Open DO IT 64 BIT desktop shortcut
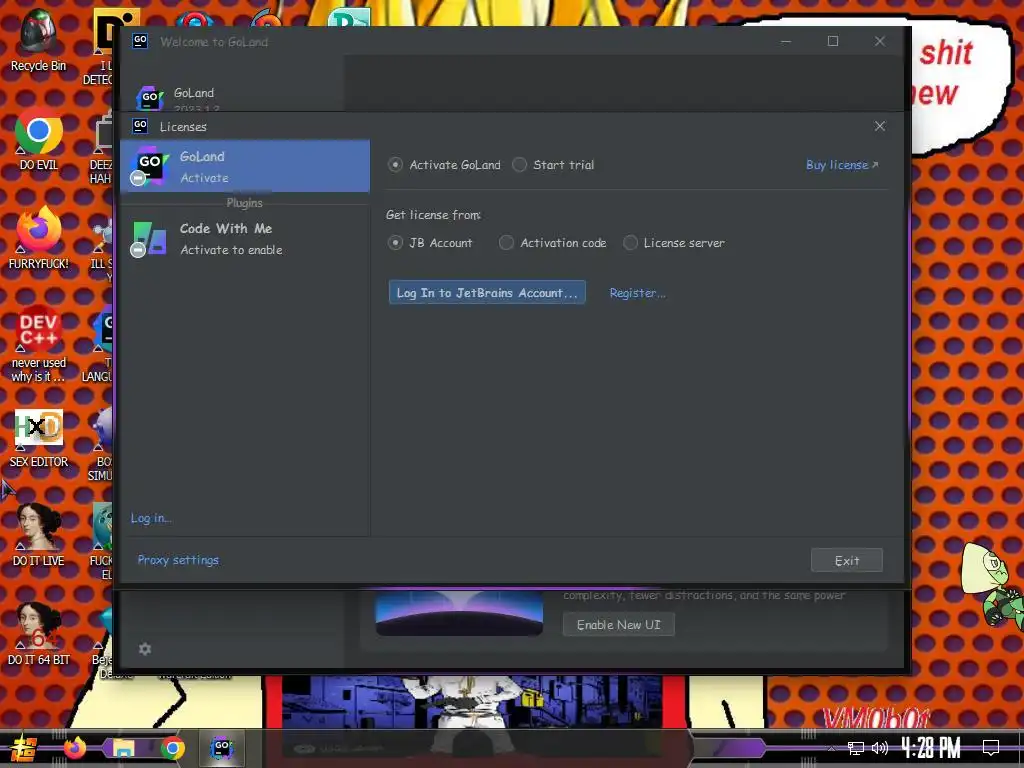 coord(39,635)
